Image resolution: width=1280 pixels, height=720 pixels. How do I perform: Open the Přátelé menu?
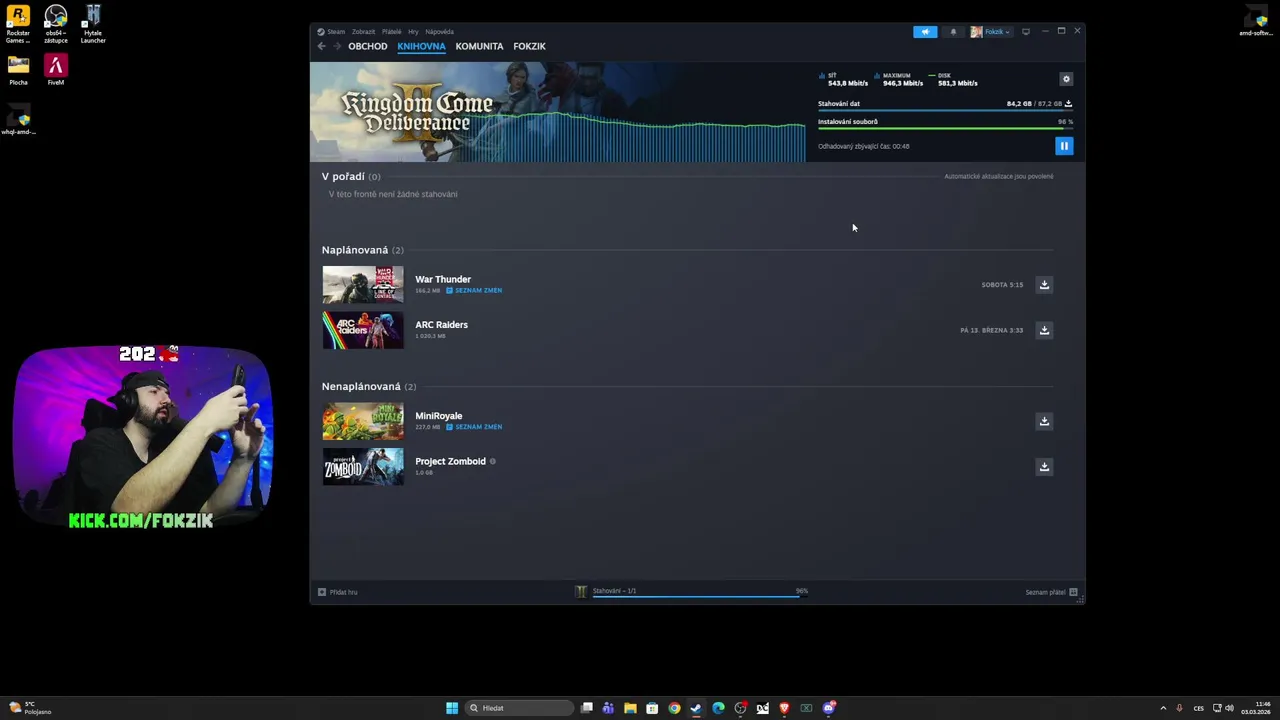tap(391, 32)
